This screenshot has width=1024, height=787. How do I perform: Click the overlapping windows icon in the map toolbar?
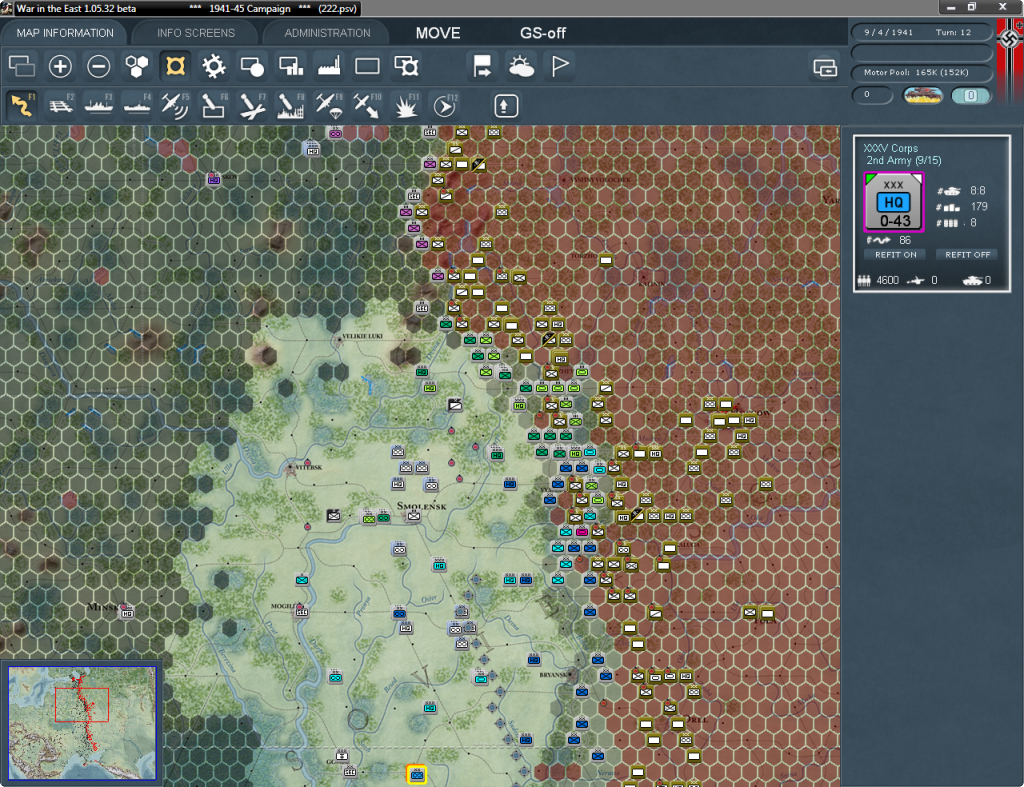pyautogui.click(x=22, y=66)
